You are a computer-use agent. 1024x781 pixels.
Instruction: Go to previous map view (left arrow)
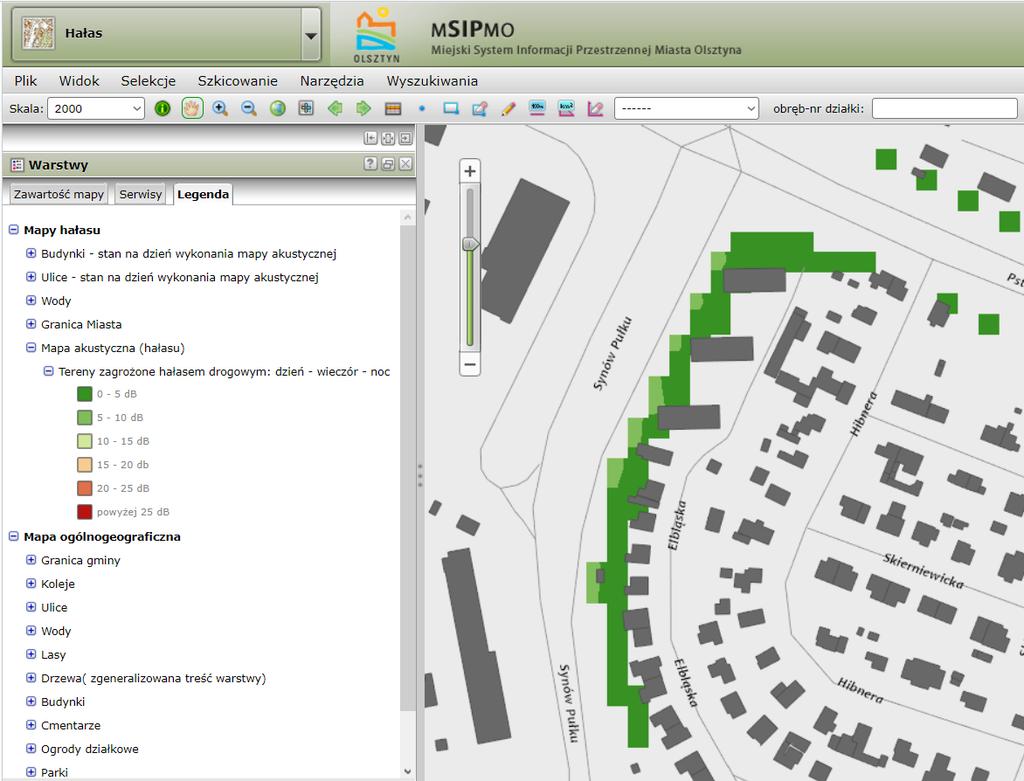pyautogui.click(x=335, y=108)
